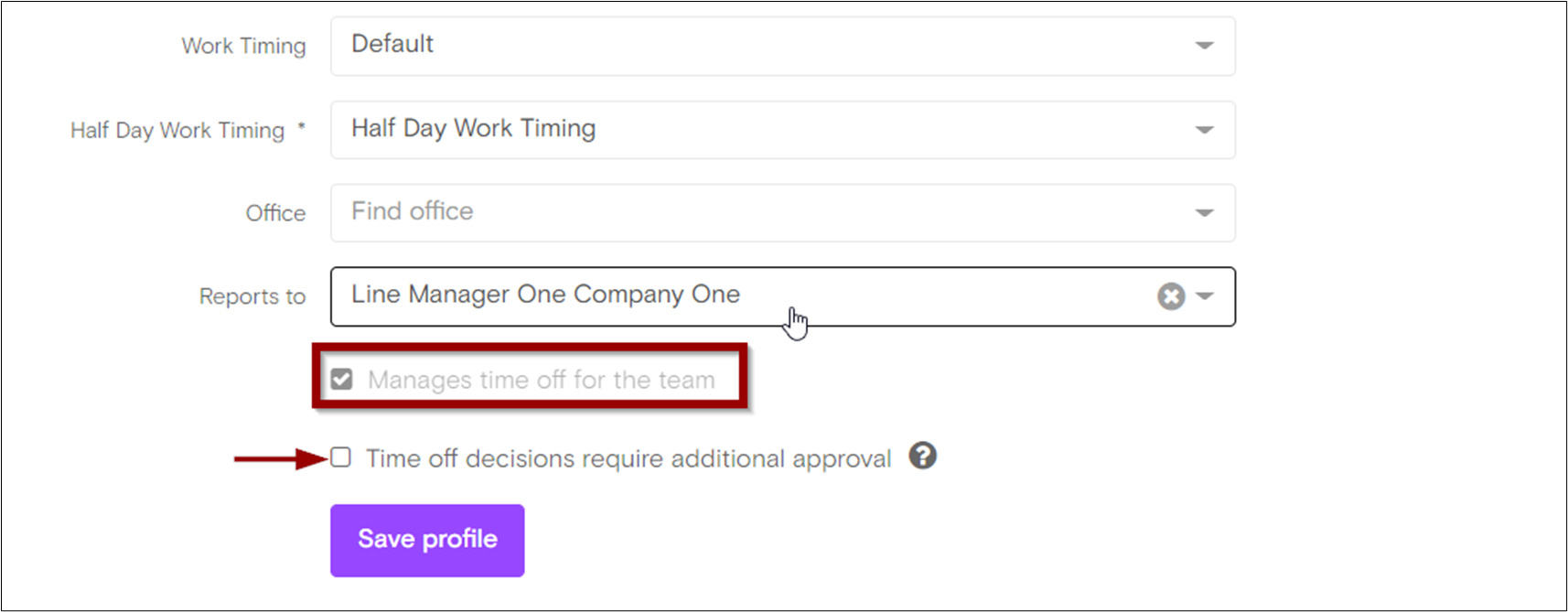Image resolution: width=1568 pixels, height=612 pixels.
Task: Enable Time off decisions require additional approval checkbox
Action: pos(340,457)
